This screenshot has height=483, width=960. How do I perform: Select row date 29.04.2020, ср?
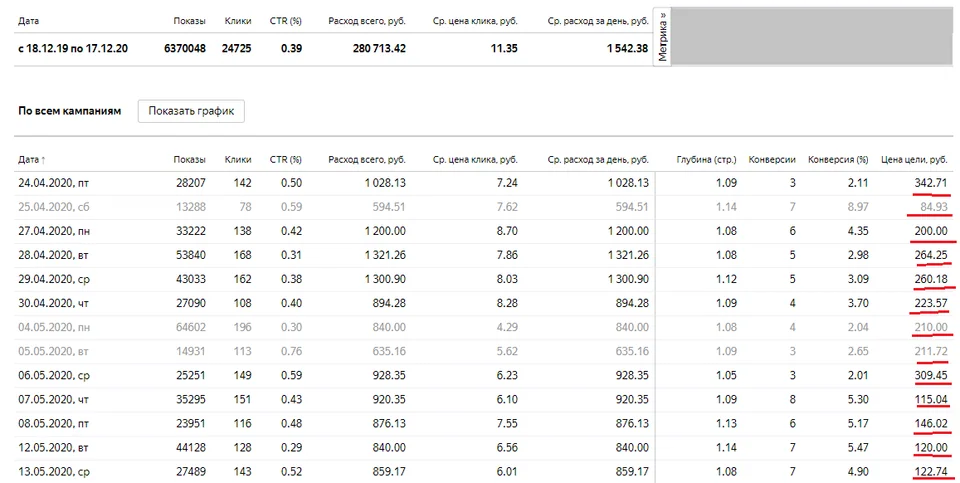pyautogui.click(x=53, y=279)
